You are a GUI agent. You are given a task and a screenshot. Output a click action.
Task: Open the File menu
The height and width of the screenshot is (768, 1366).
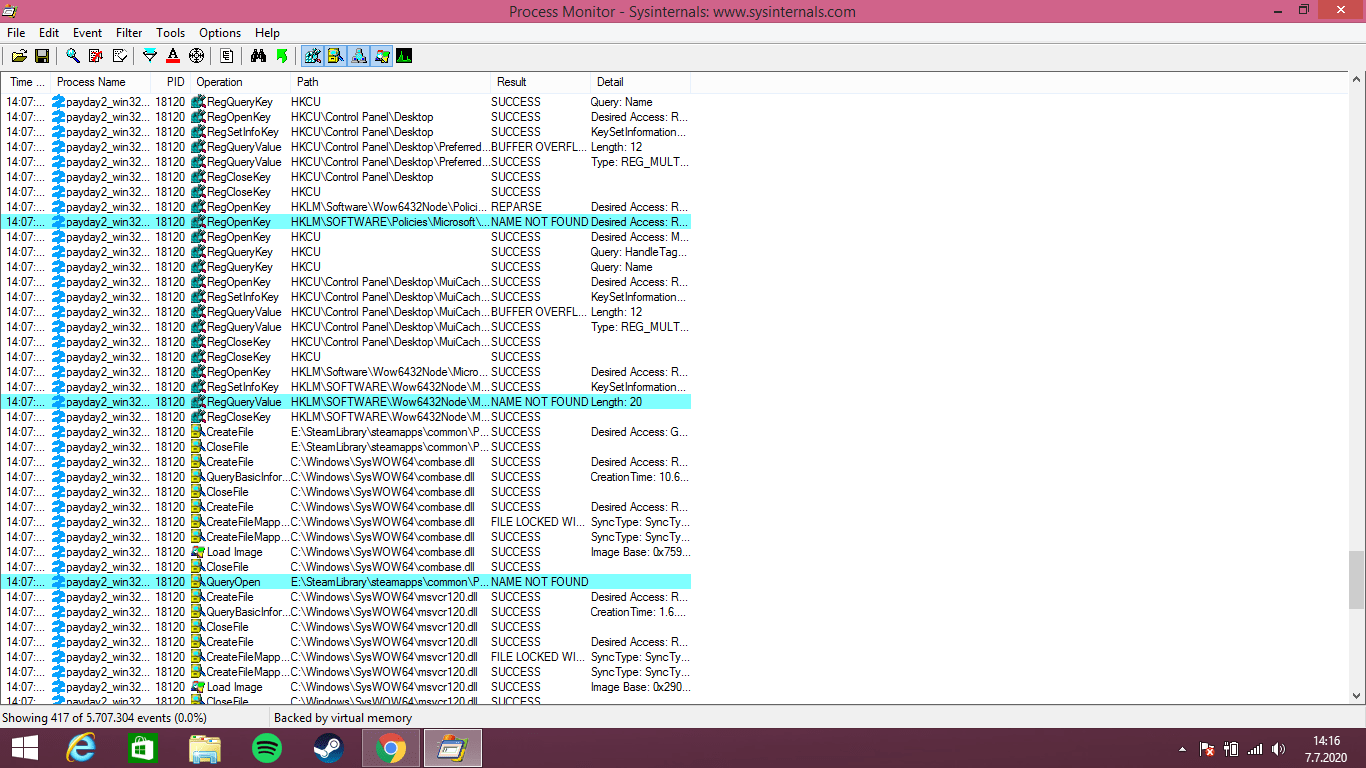point(16,33)
